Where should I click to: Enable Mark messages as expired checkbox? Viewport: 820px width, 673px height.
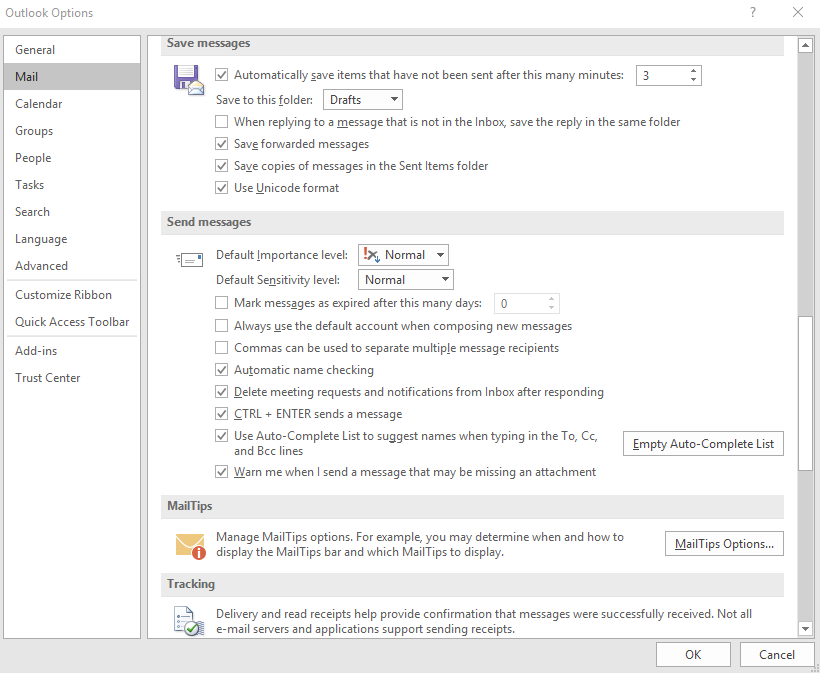tap(222, 303)
